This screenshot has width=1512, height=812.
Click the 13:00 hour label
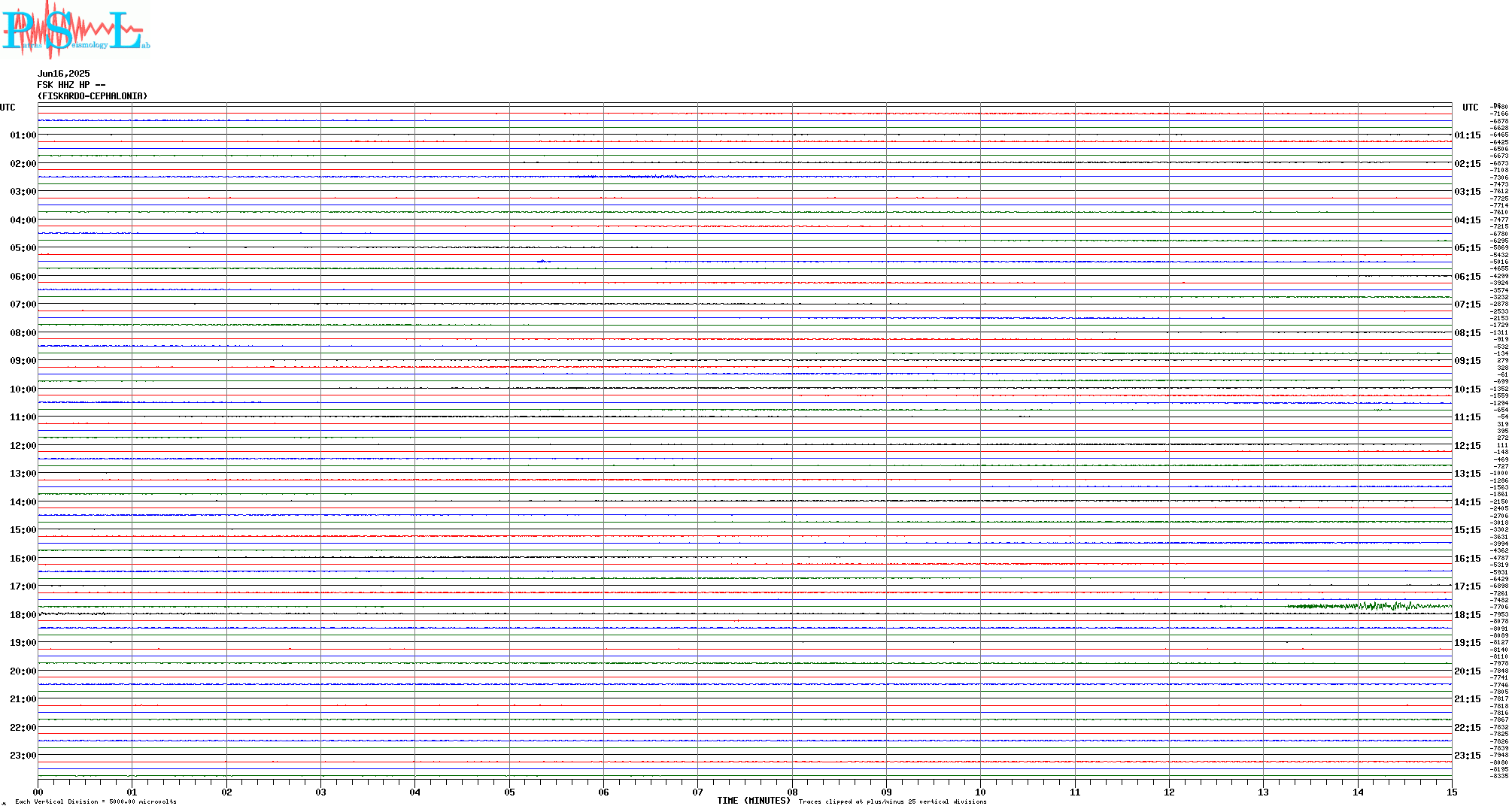(x=23, y=474)
